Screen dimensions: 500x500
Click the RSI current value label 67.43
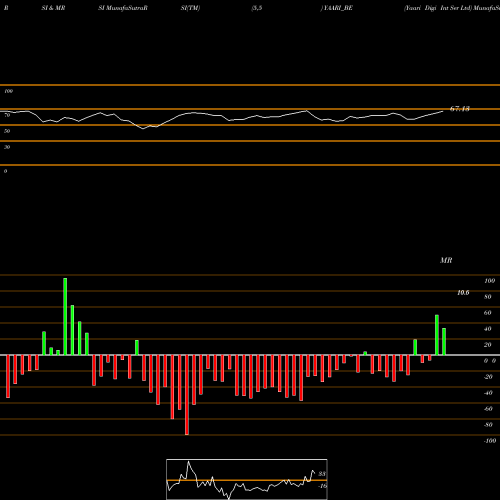(460, 109)
